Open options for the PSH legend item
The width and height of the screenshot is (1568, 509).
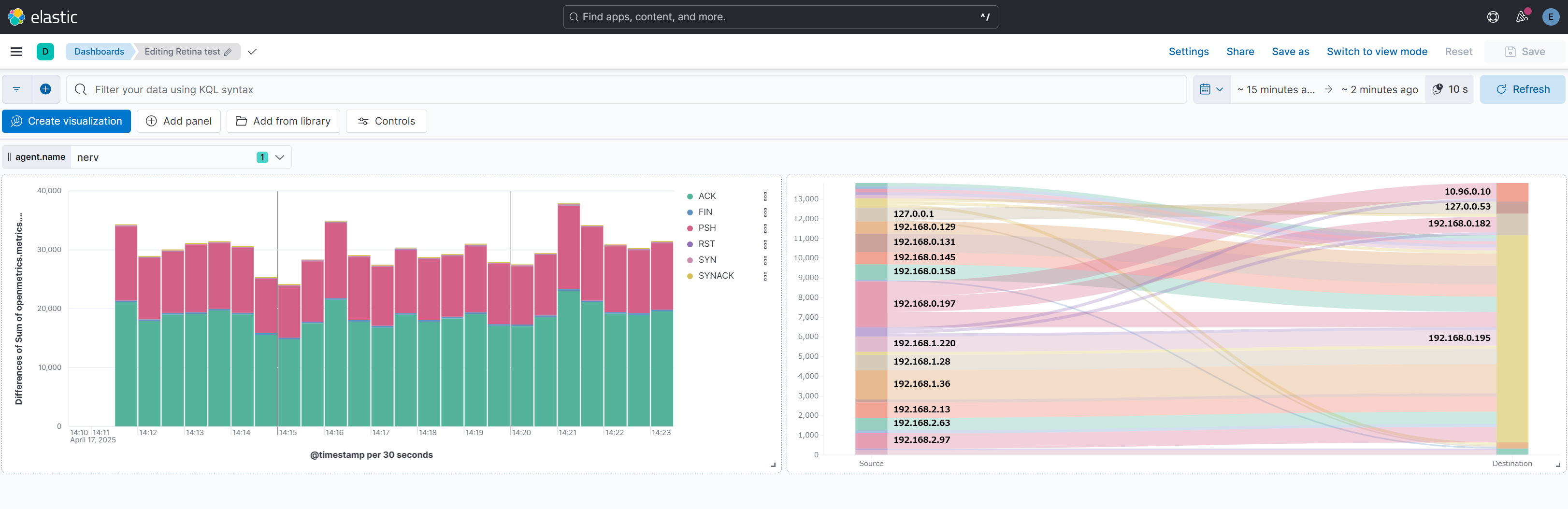click(765, 228)
